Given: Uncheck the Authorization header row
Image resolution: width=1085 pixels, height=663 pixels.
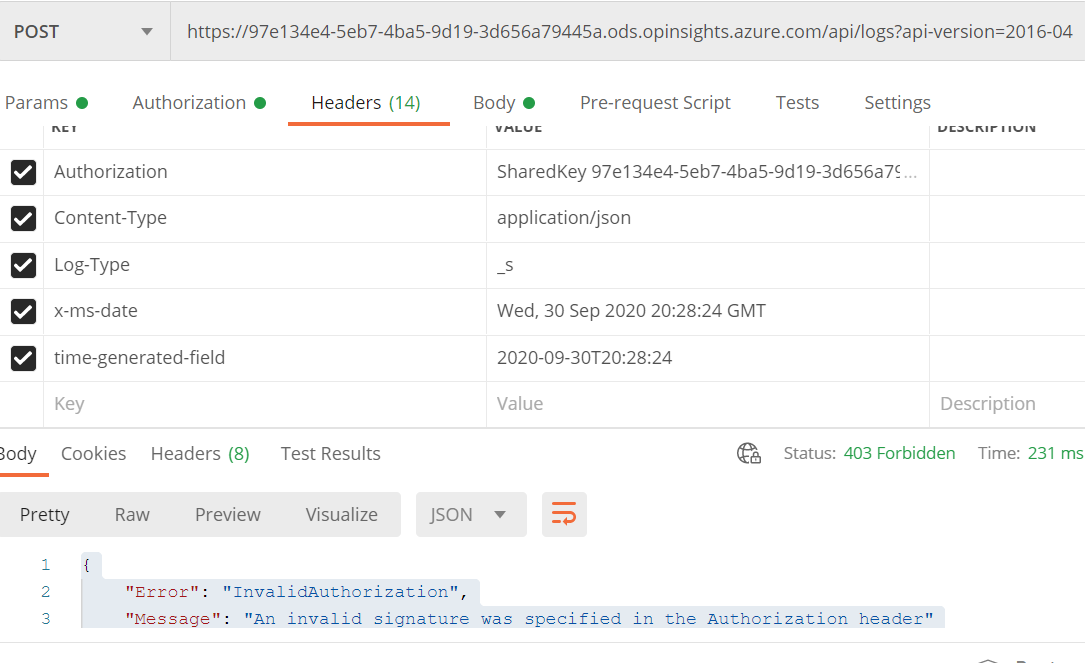Looking at the screenshot, I should (23, 172).
